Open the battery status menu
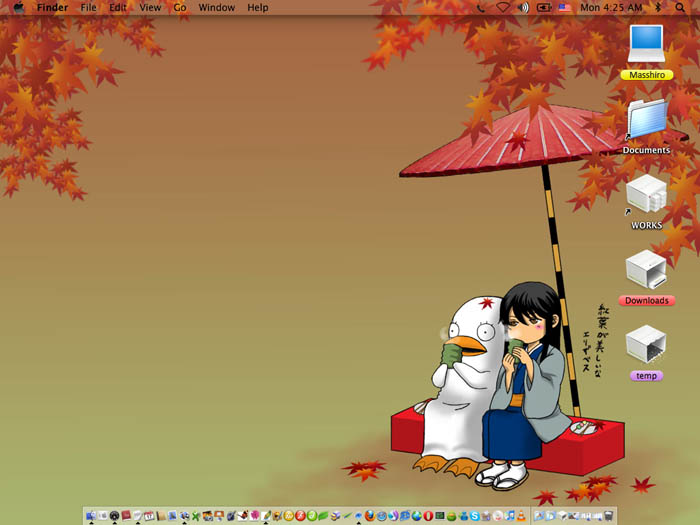Screen dimensions: 700x525 coord(544,8)
